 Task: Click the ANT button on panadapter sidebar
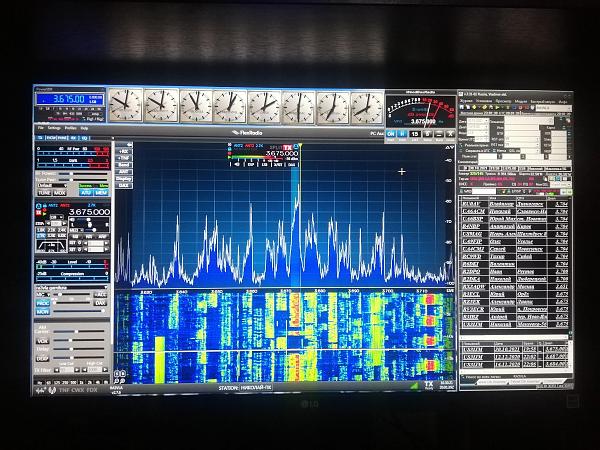pyautogui.click(x=124, y=171)
